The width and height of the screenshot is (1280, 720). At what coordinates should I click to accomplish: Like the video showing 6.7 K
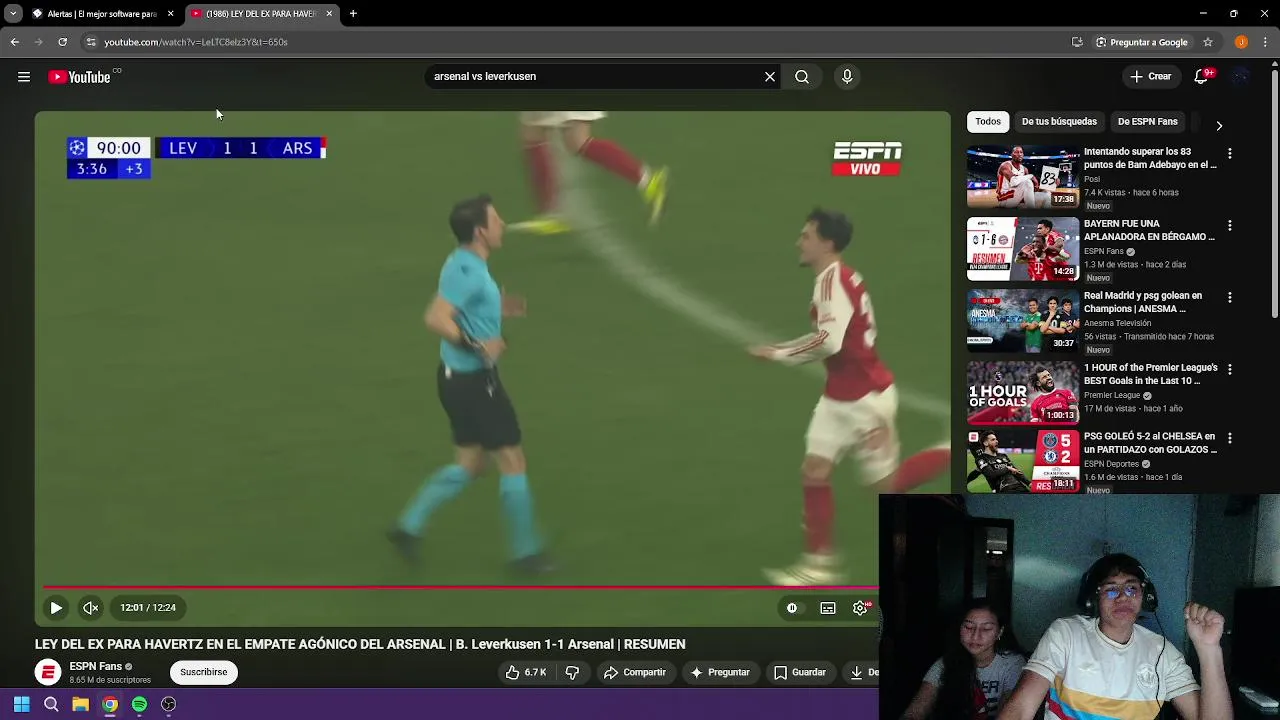tap(526, 672)
